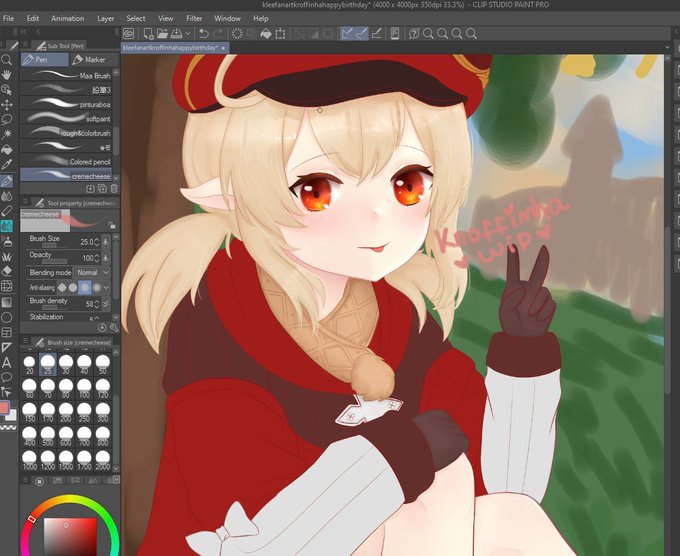Select the Decoration grass tool
This screenshot has height=556, width=680.
(x=7, y=256)
